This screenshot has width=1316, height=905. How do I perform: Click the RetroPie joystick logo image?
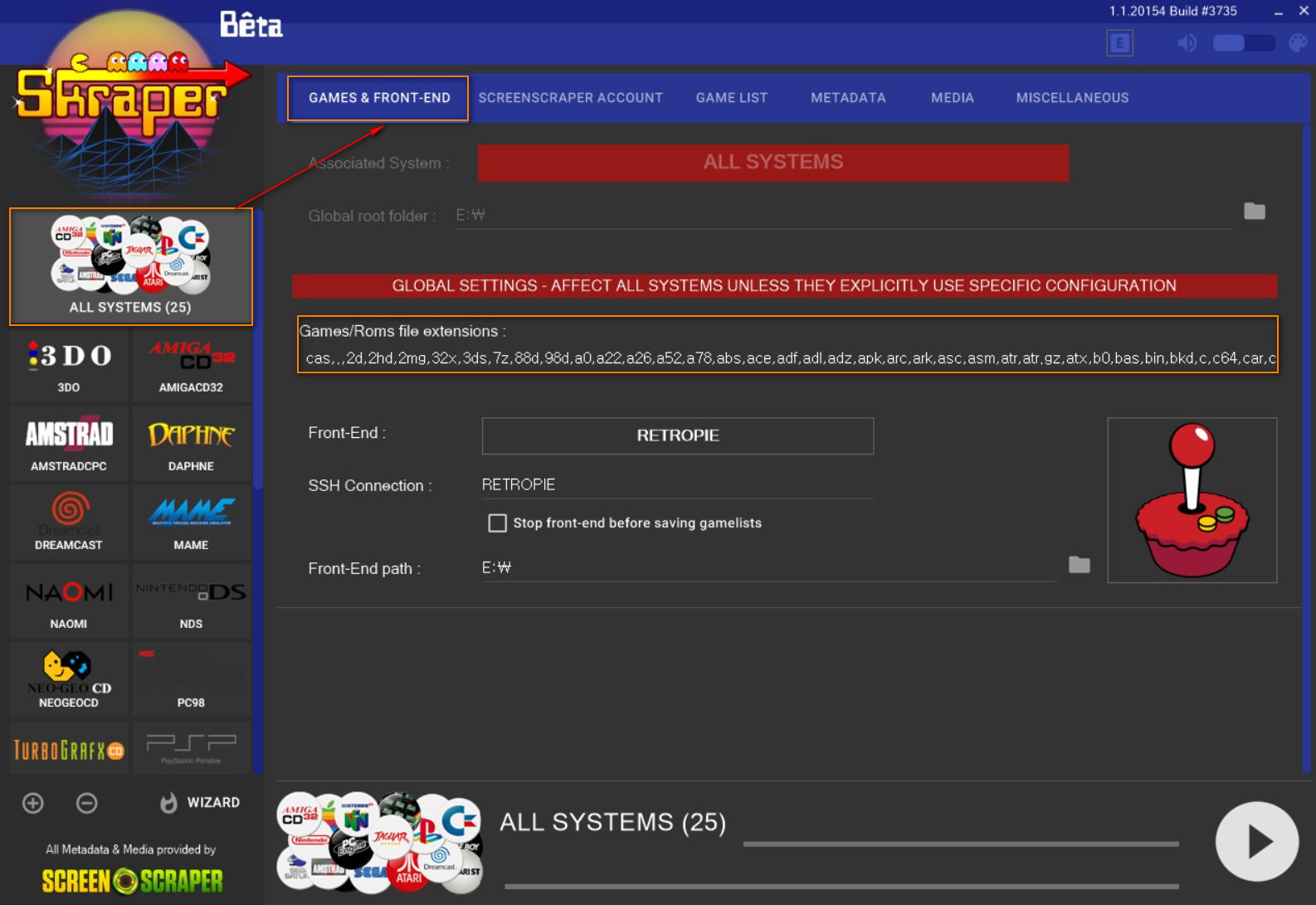click(1192, 500)
